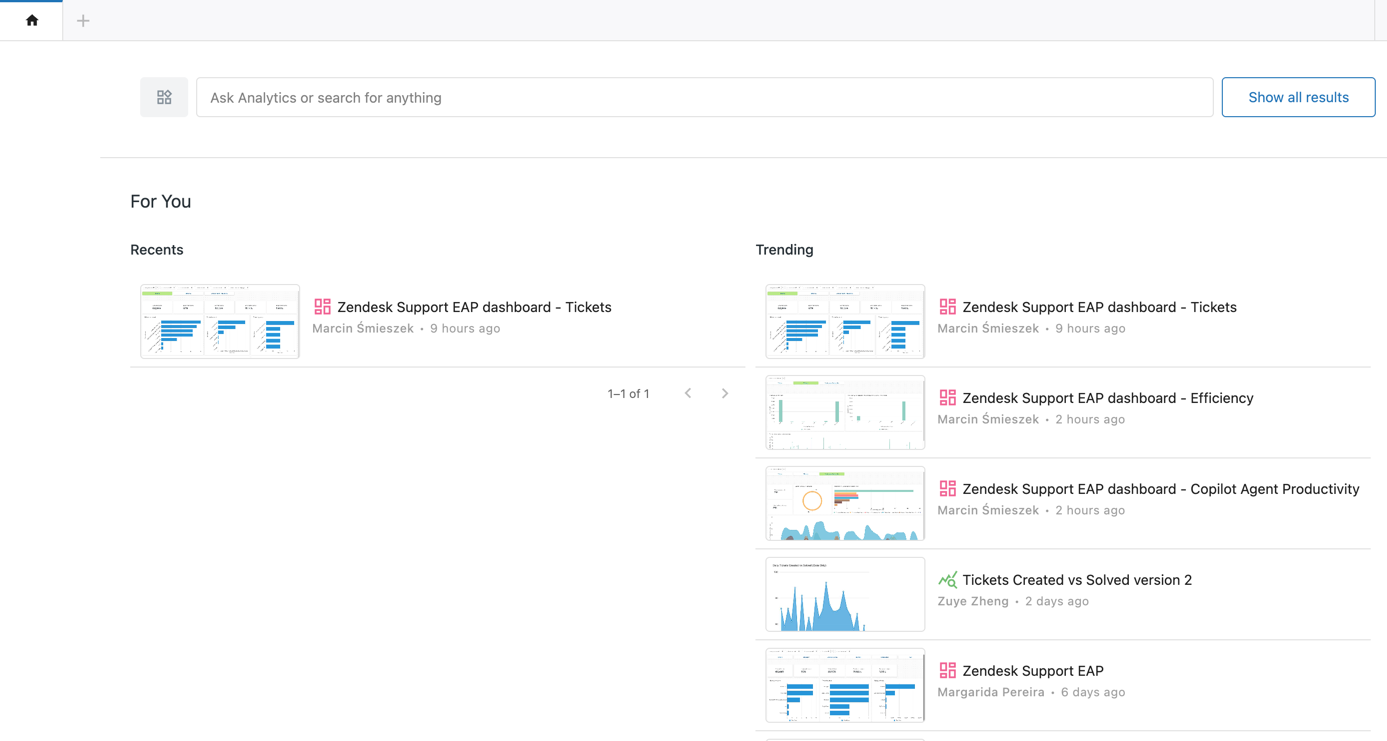Open the Efficiency dashboard thumbnail
The width and height of the screenshot is (1387, 741).
pyautogui.click(x=845, y=413)
